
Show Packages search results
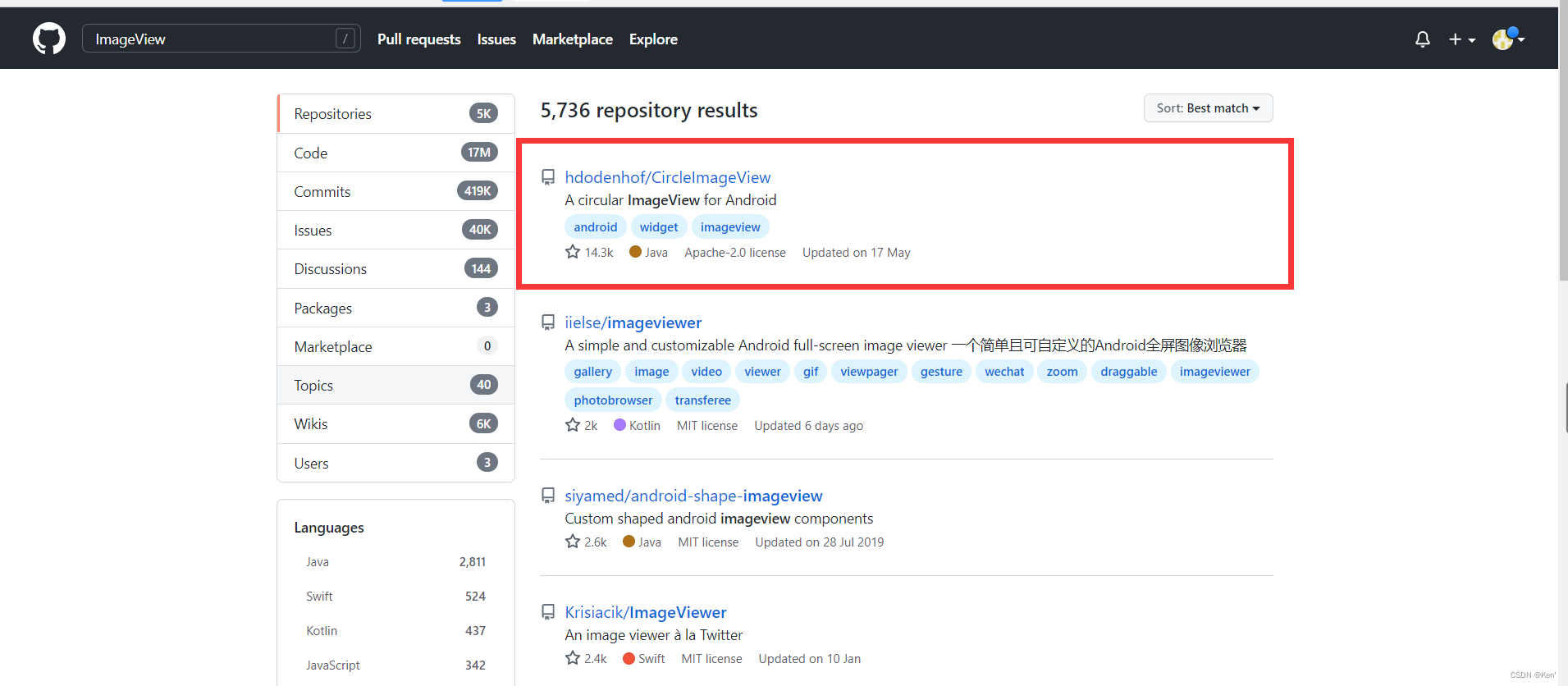coord(396,308)
